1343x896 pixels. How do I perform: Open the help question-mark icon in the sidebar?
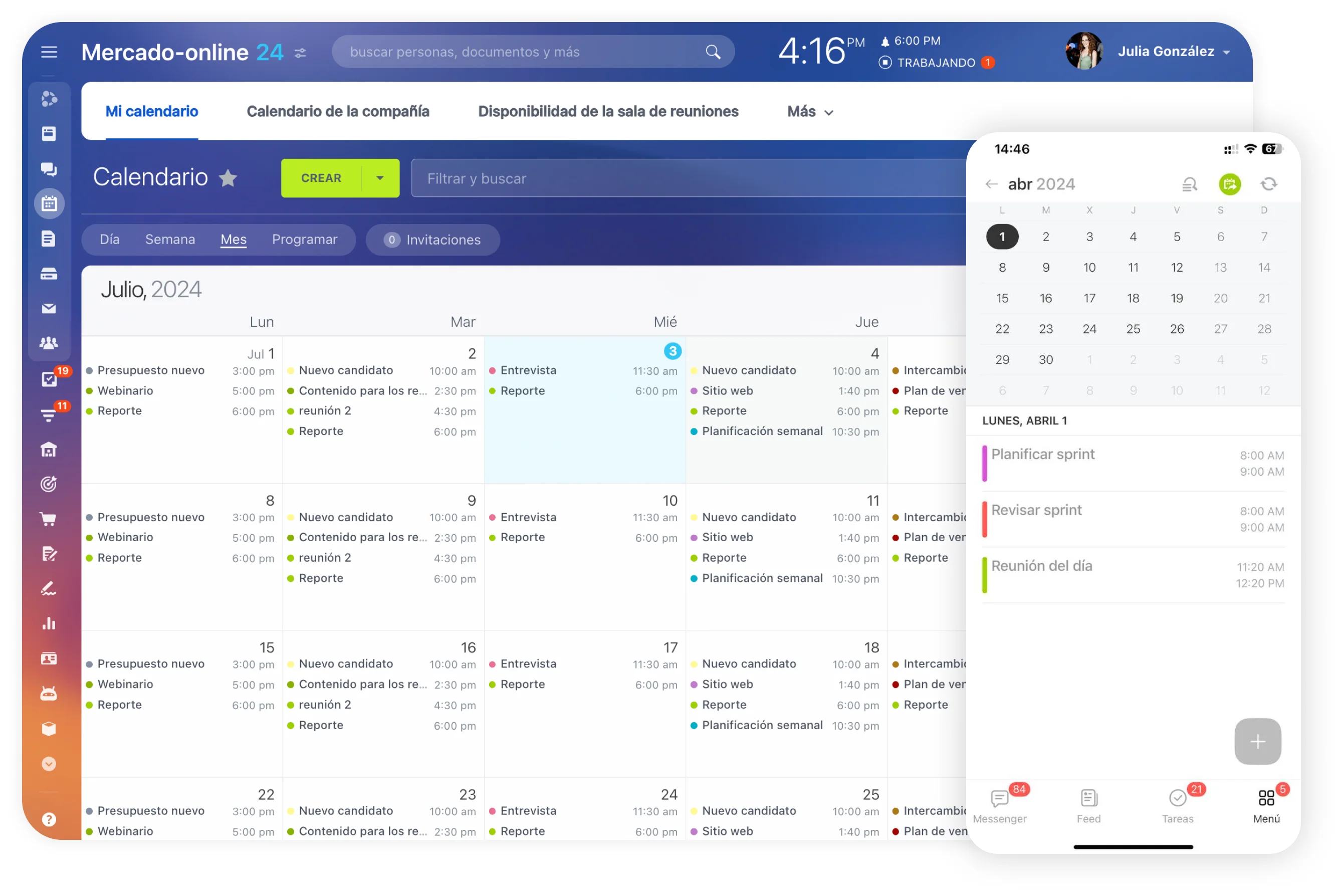tap(49, 819)
